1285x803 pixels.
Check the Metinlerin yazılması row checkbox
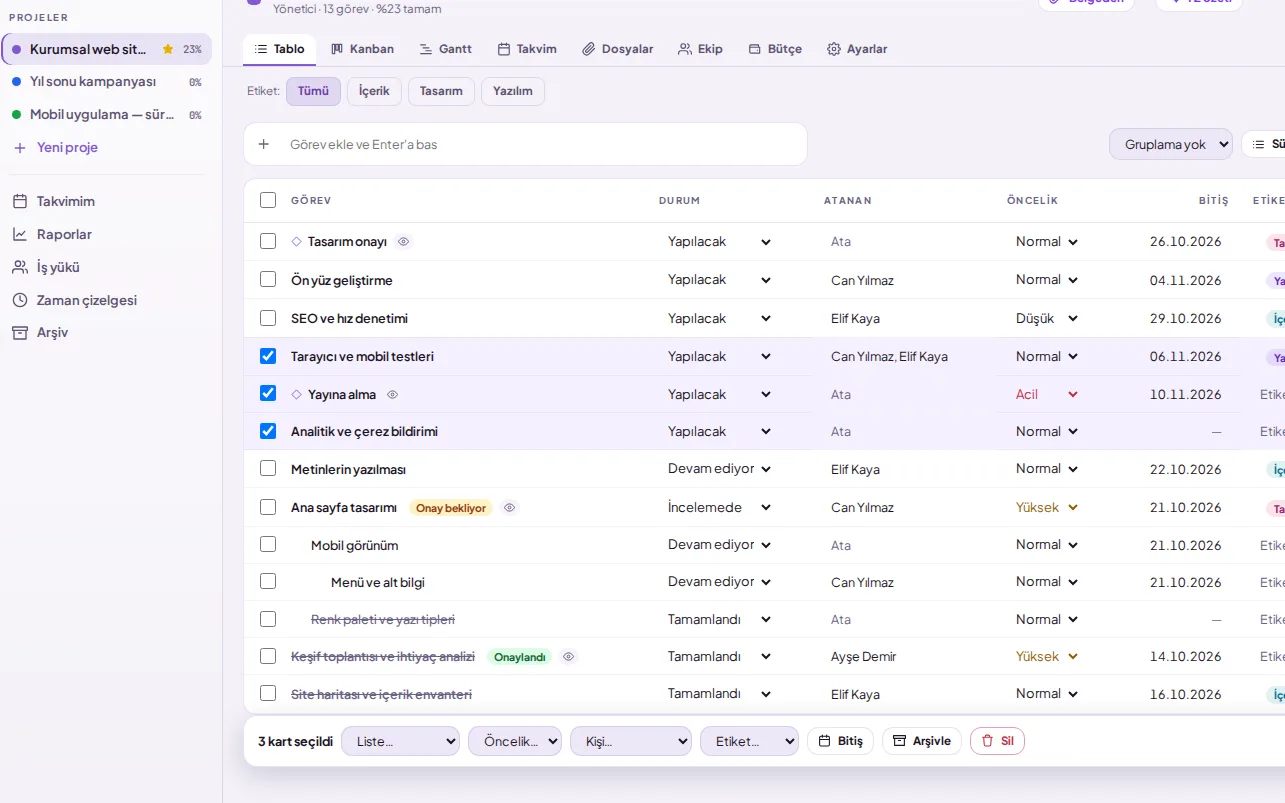[268, 468]
